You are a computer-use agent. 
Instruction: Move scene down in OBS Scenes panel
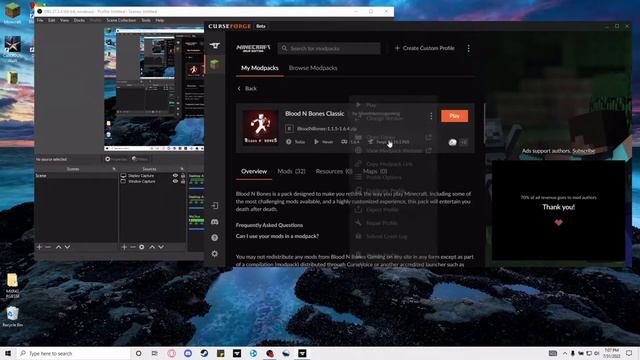click(x=67, y=247)
